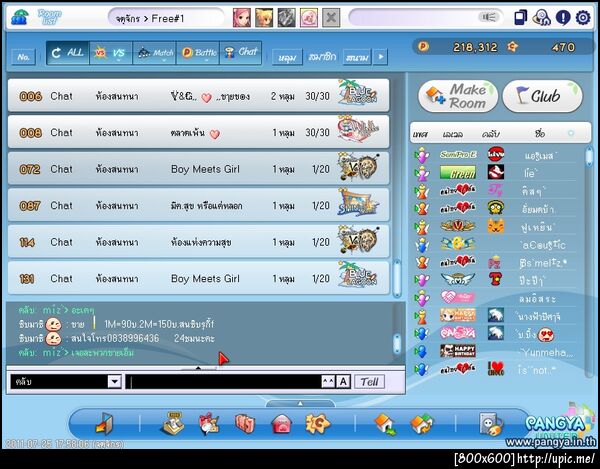Open the shop cash register icon in bottom bar
Screen dimensions: 600x469
click(x=171, y=423)
